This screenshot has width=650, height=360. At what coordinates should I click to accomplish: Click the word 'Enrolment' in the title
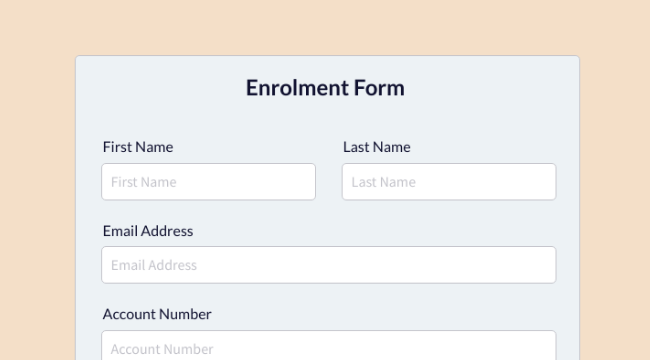[297, 88]
